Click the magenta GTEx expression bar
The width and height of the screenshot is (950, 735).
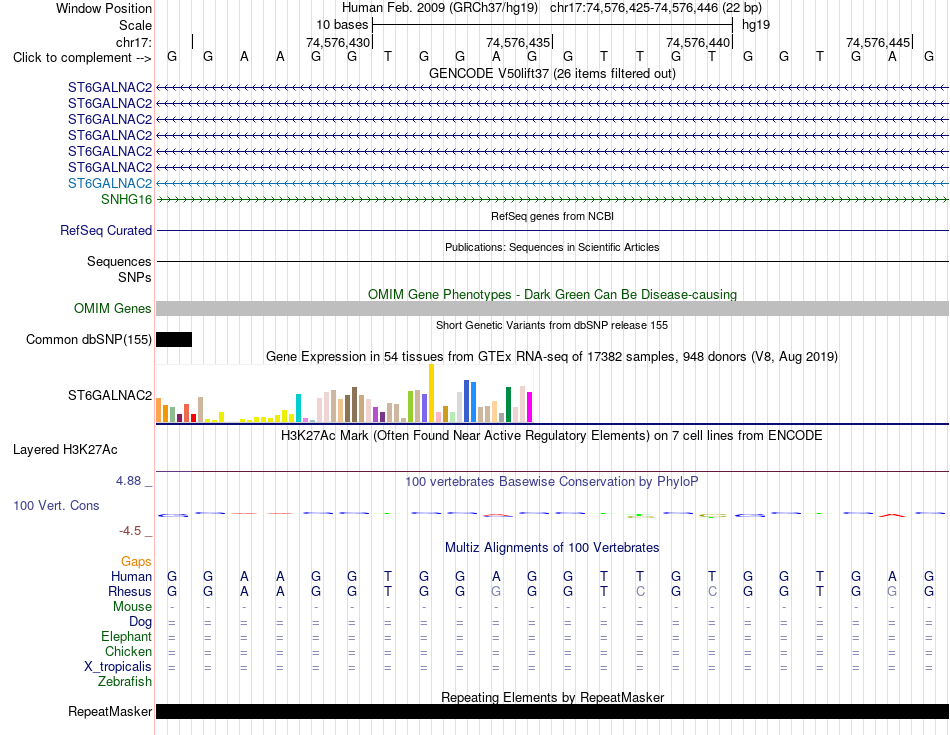(529, 407)
